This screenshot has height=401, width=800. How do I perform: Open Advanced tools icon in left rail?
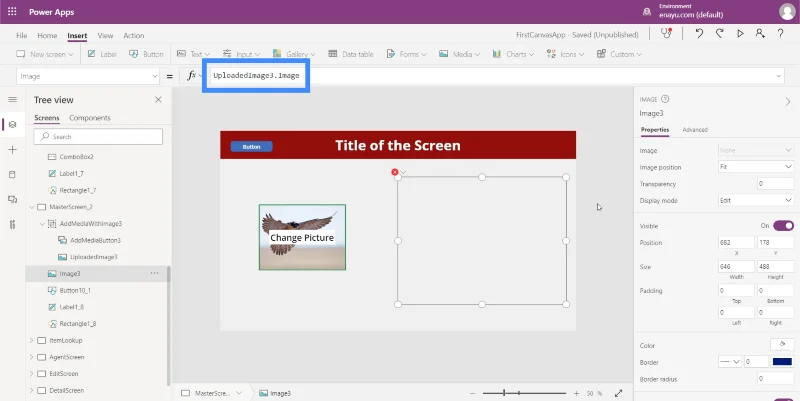coord(12,224)
